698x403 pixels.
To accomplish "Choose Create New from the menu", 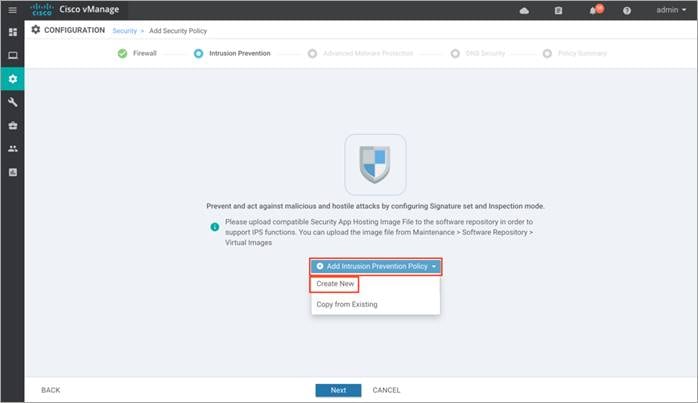I will 335,284.
